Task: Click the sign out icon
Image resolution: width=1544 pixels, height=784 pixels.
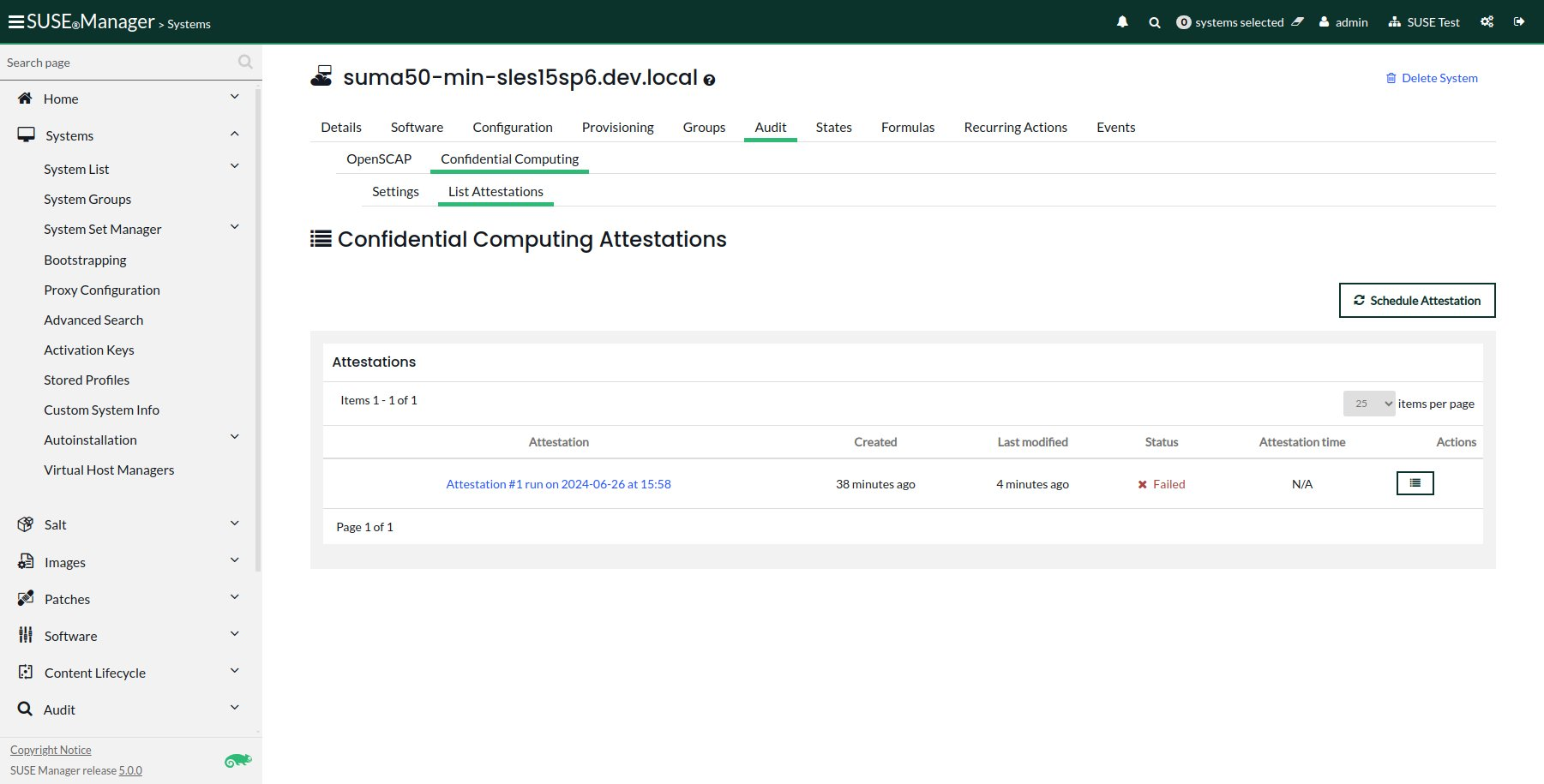Action: point(1519,22)
